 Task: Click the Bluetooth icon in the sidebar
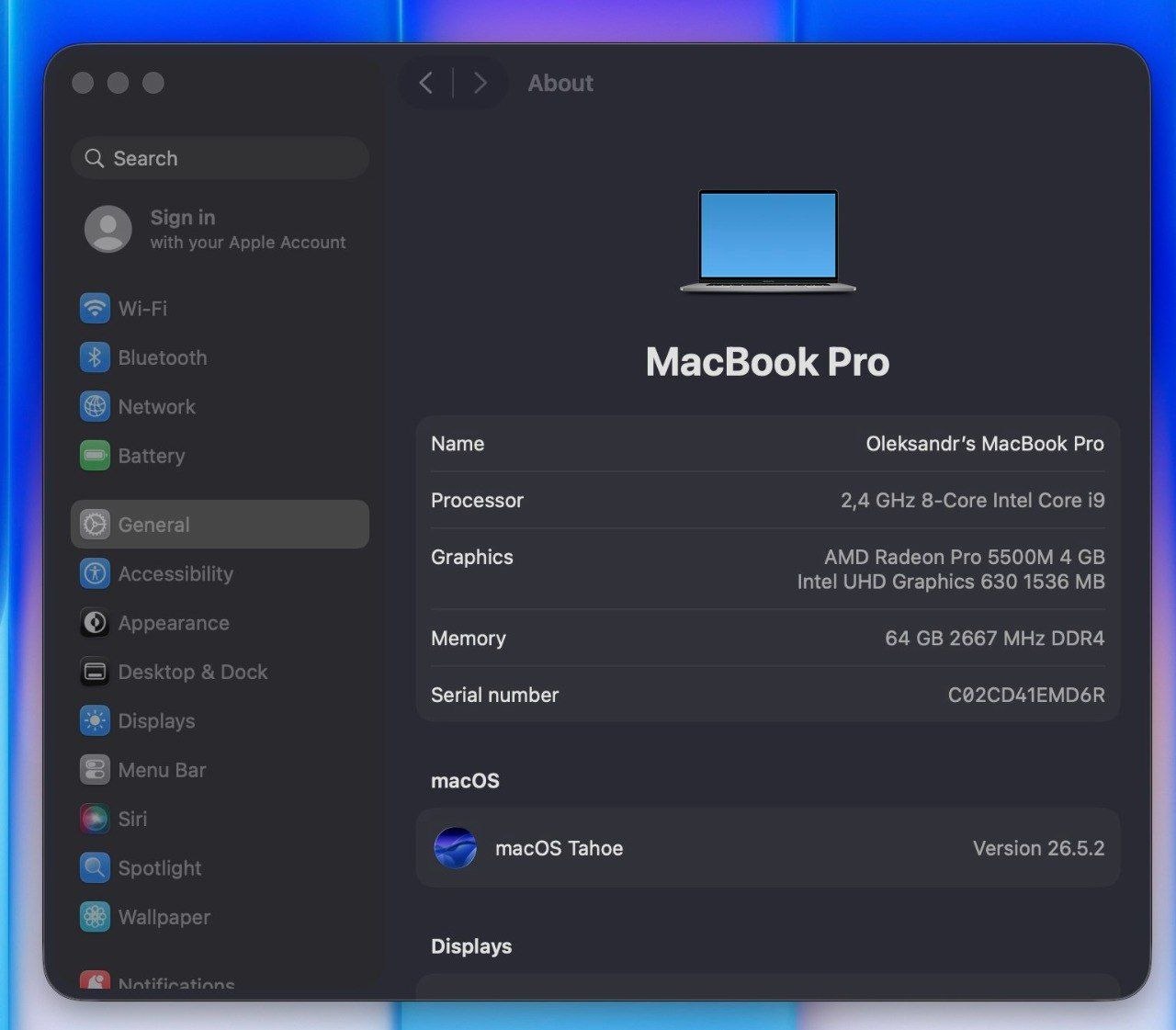tap(95, 357)
